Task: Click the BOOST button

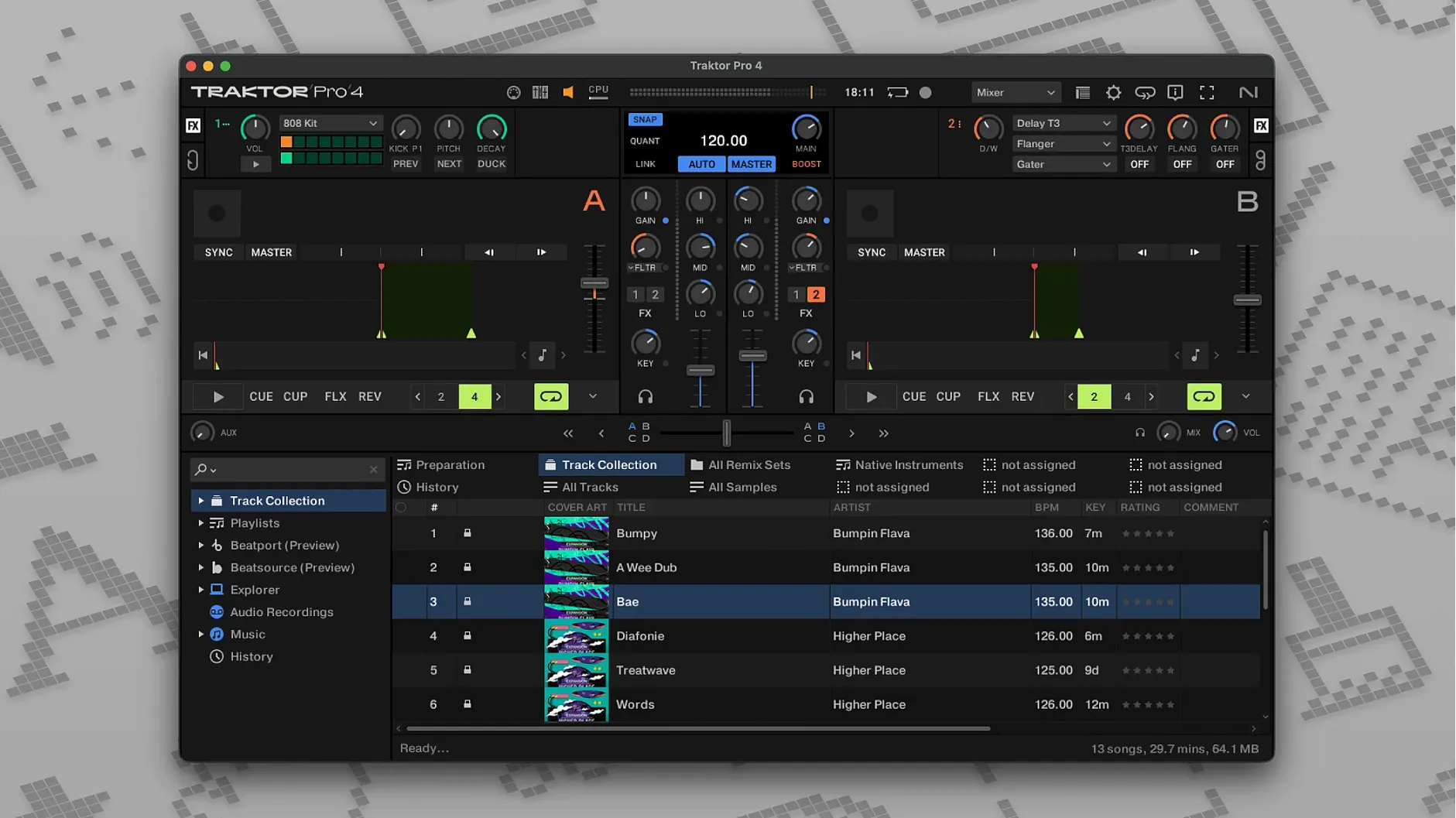Action: coord(806,164)
